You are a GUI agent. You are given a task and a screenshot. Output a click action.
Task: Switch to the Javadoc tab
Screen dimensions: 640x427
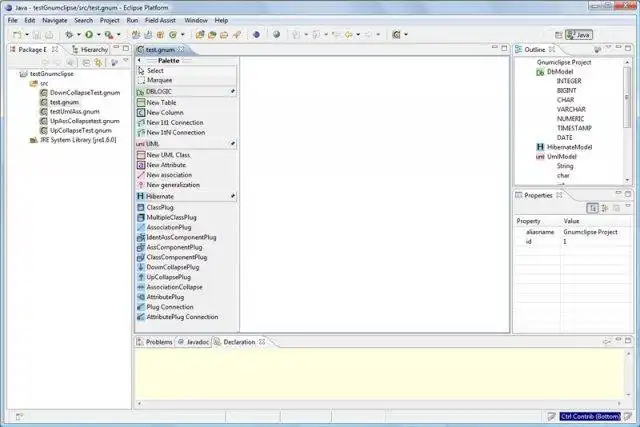pos(193,342)
